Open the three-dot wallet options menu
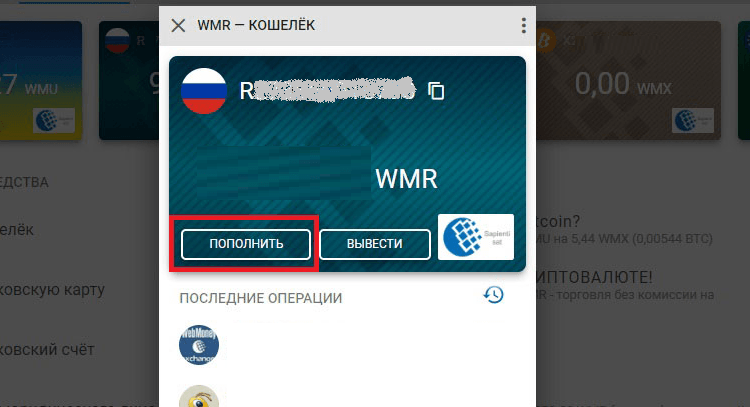 [x=524, y=25]
